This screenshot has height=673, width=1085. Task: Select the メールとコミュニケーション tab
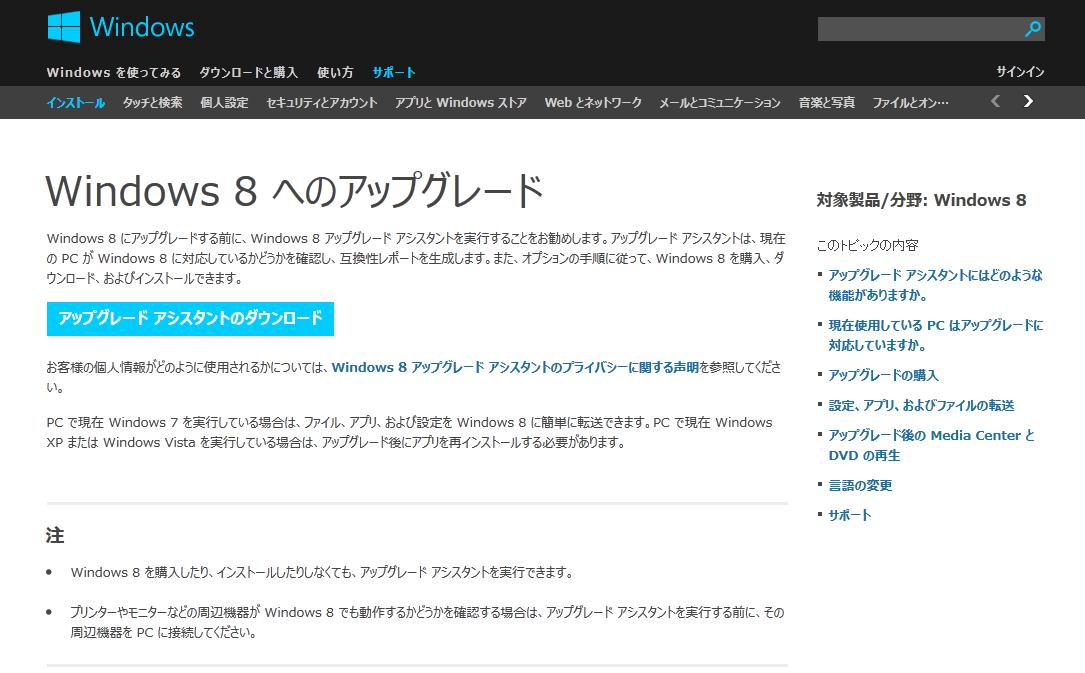(720, 102)
